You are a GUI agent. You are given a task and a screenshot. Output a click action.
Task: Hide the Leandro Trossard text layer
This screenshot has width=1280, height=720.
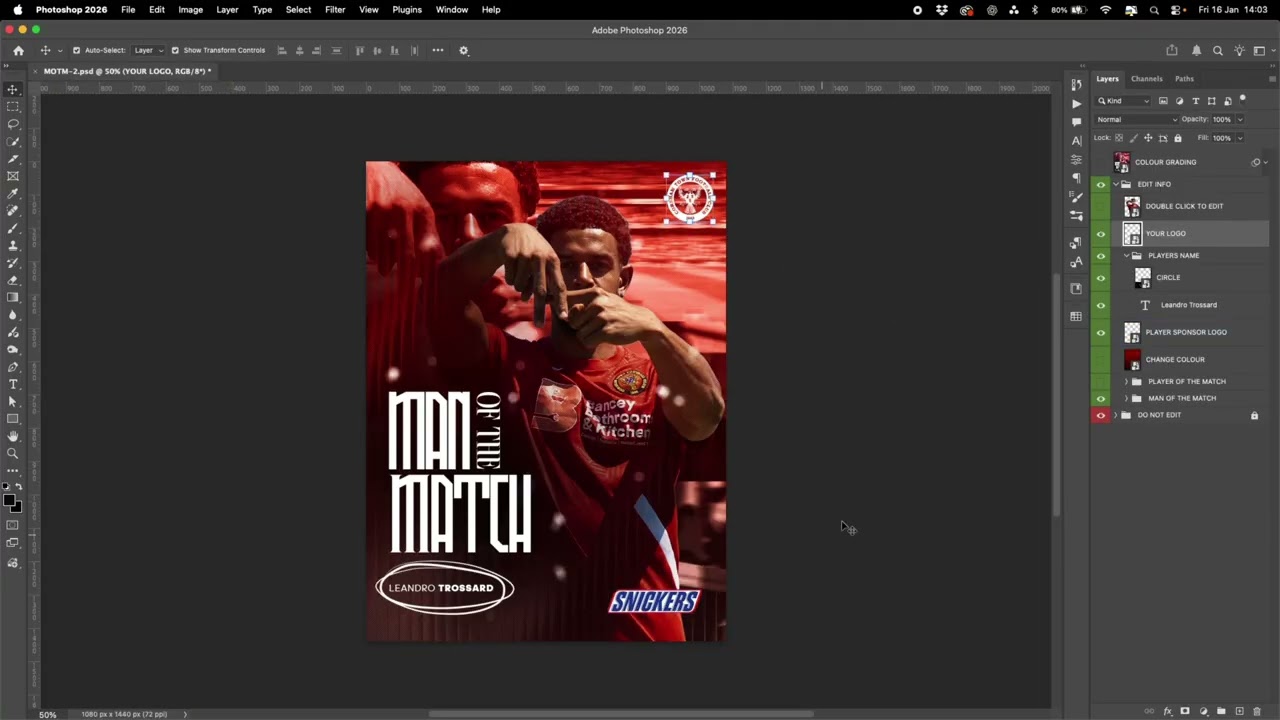1101,305
